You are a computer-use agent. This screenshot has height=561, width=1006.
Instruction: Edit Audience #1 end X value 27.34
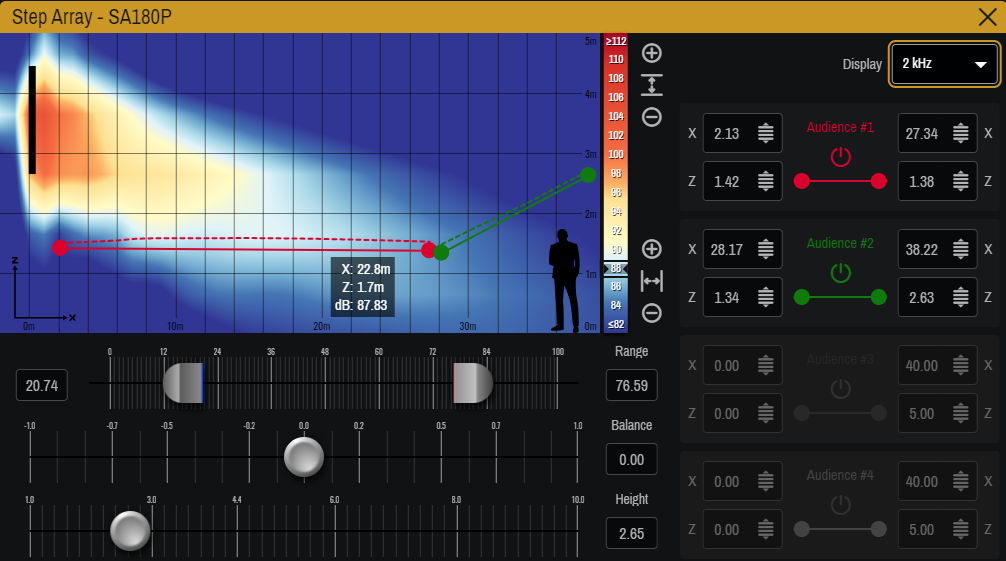pyautogui.click(x=923, y=134)
